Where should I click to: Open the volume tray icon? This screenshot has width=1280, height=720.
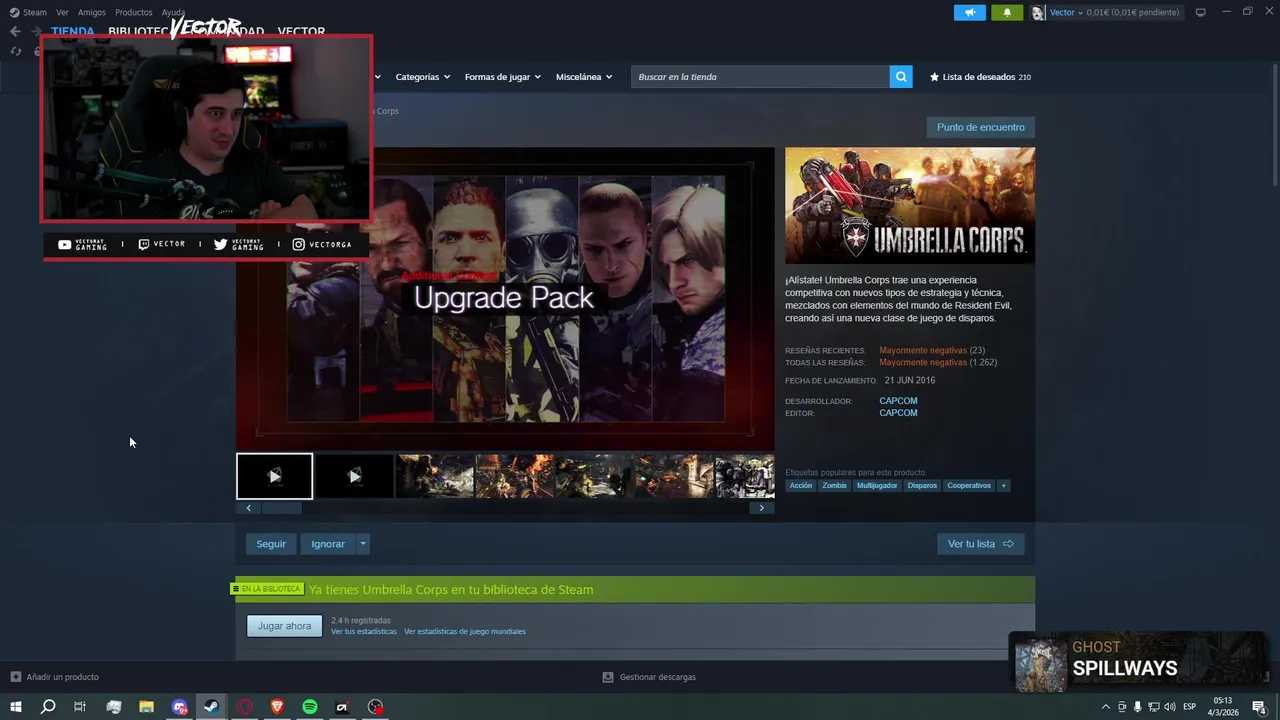click(1169, 707)
